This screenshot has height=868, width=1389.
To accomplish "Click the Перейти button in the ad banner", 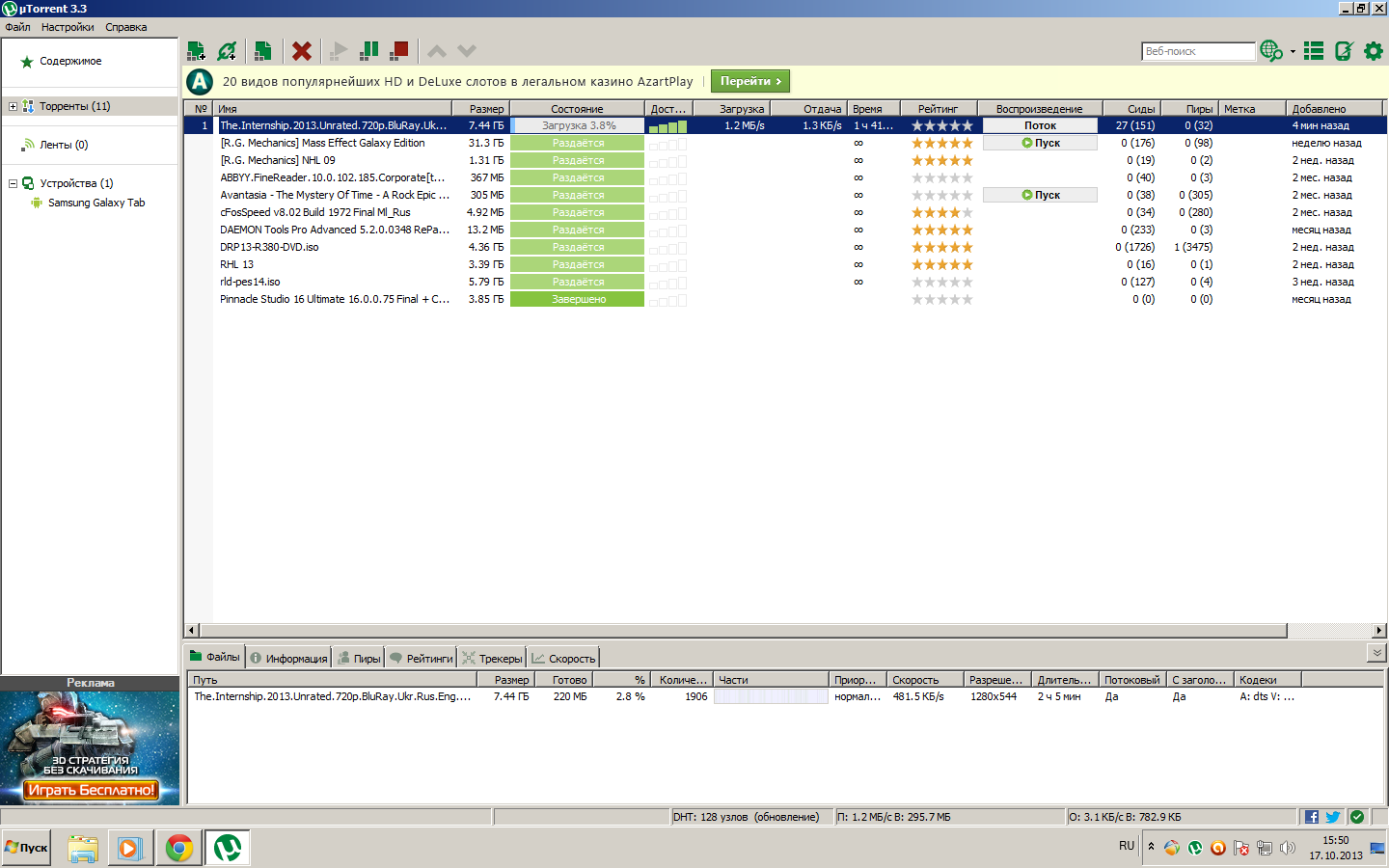I will [750, 81].
